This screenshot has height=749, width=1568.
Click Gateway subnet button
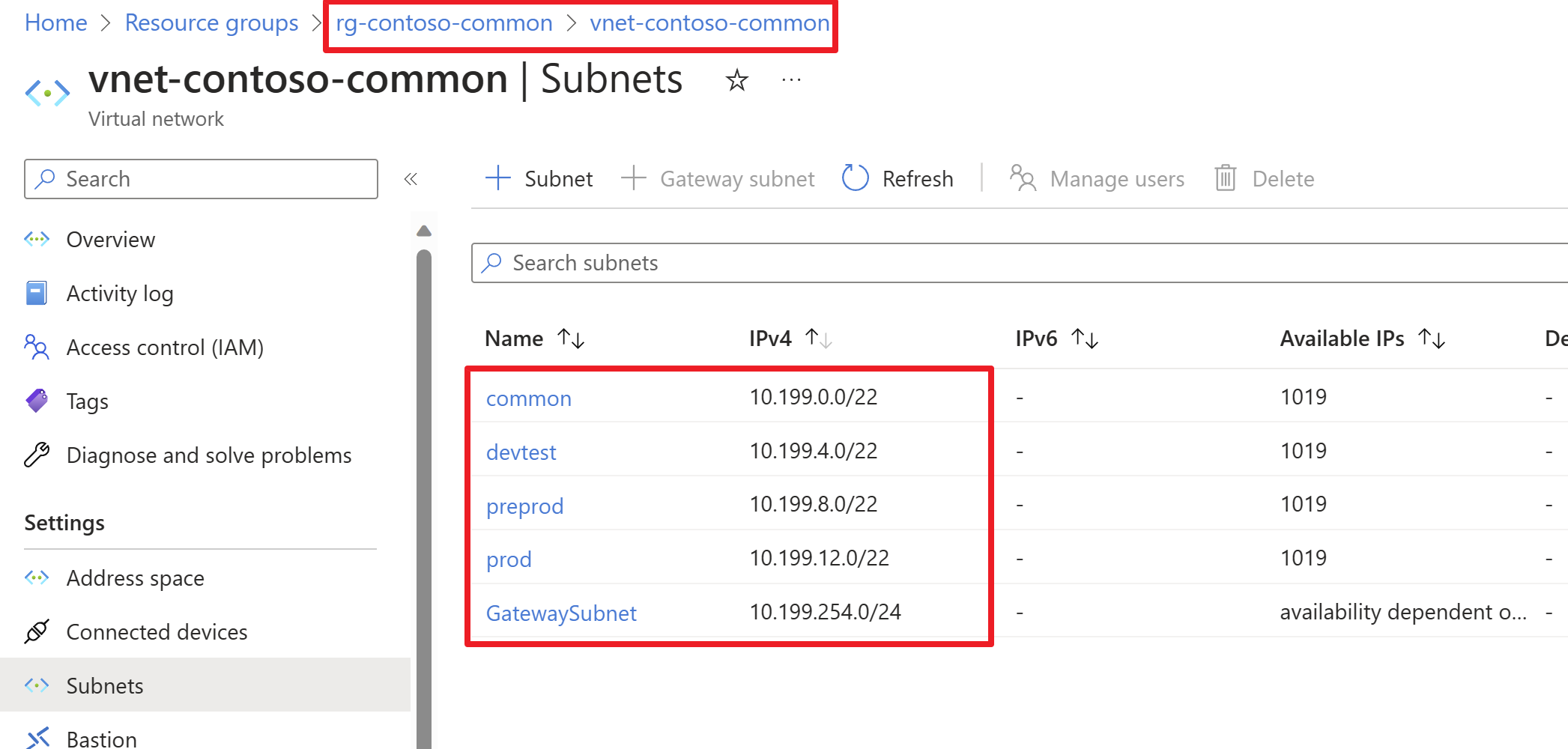pyautogui.click(x=718, y=178)
